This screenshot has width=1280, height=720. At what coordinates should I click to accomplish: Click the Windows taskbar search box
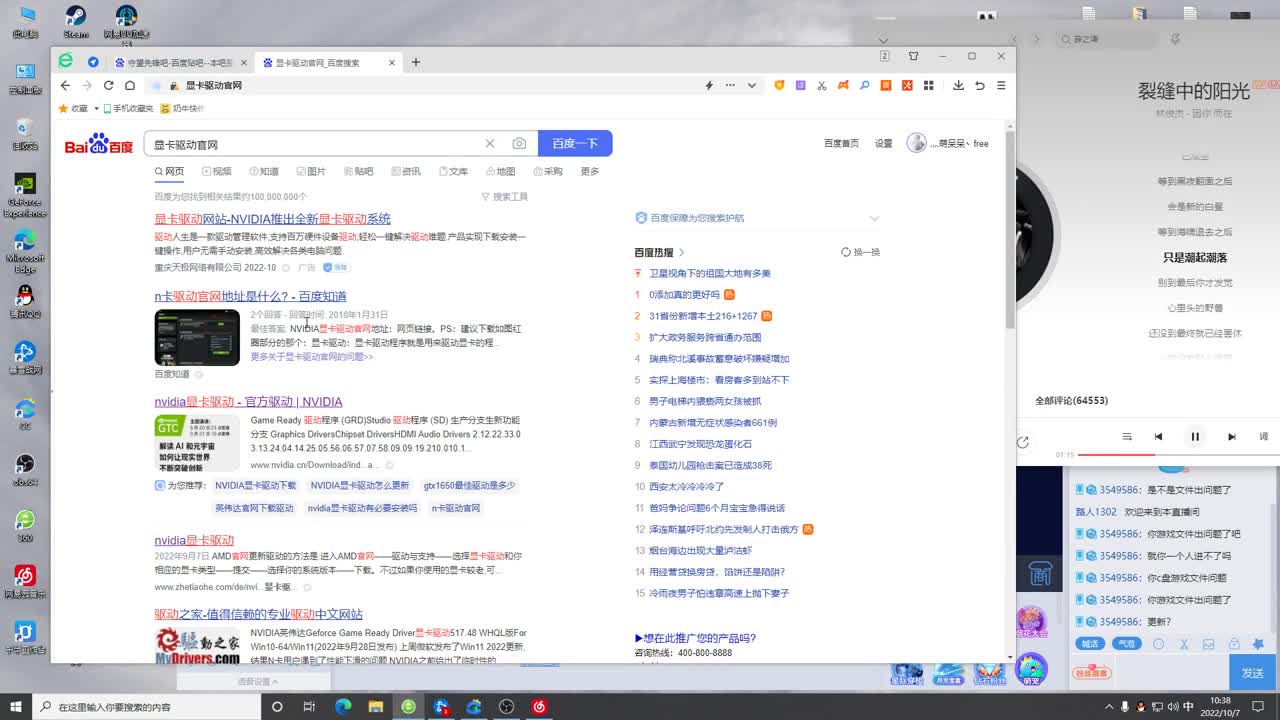147,706
